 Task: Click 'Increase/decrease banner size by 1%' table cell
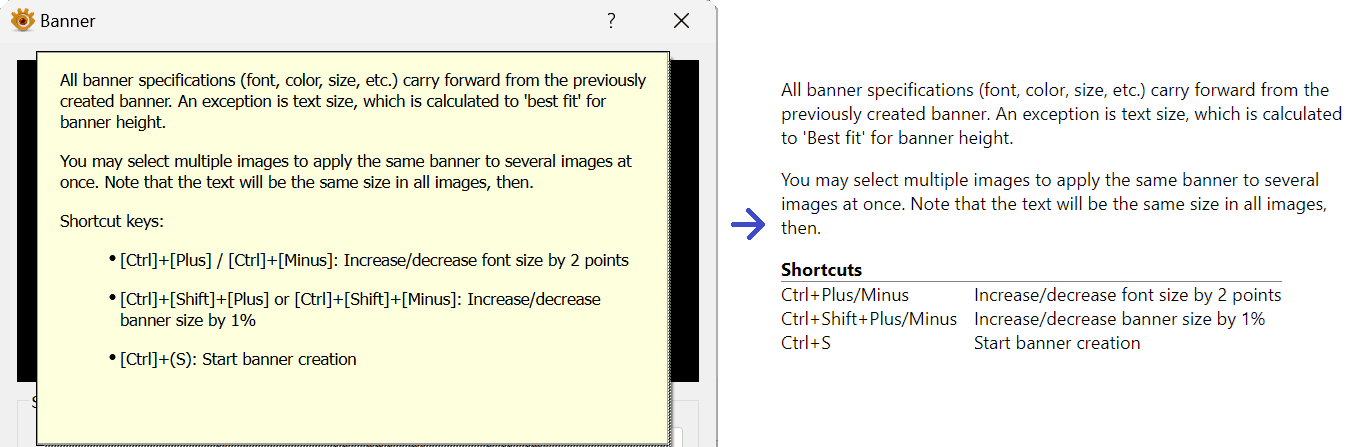(x=1120, y=319)
